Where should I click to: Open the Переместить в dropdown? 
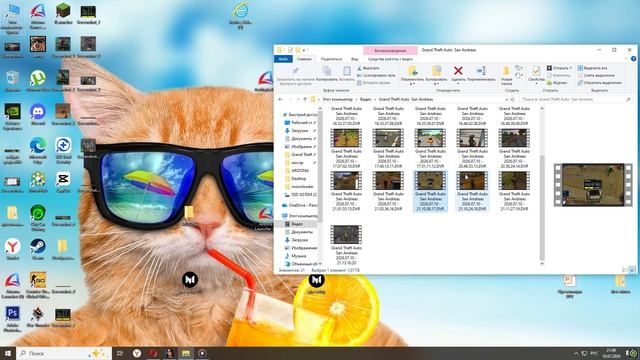click(x=412, y=84)
